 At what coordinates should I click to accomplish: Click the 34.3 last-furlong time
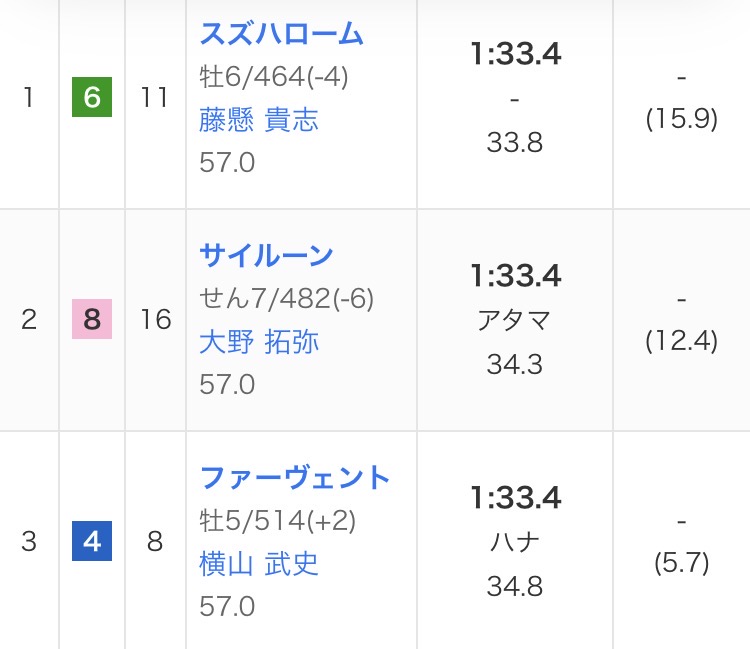point(515,364)
